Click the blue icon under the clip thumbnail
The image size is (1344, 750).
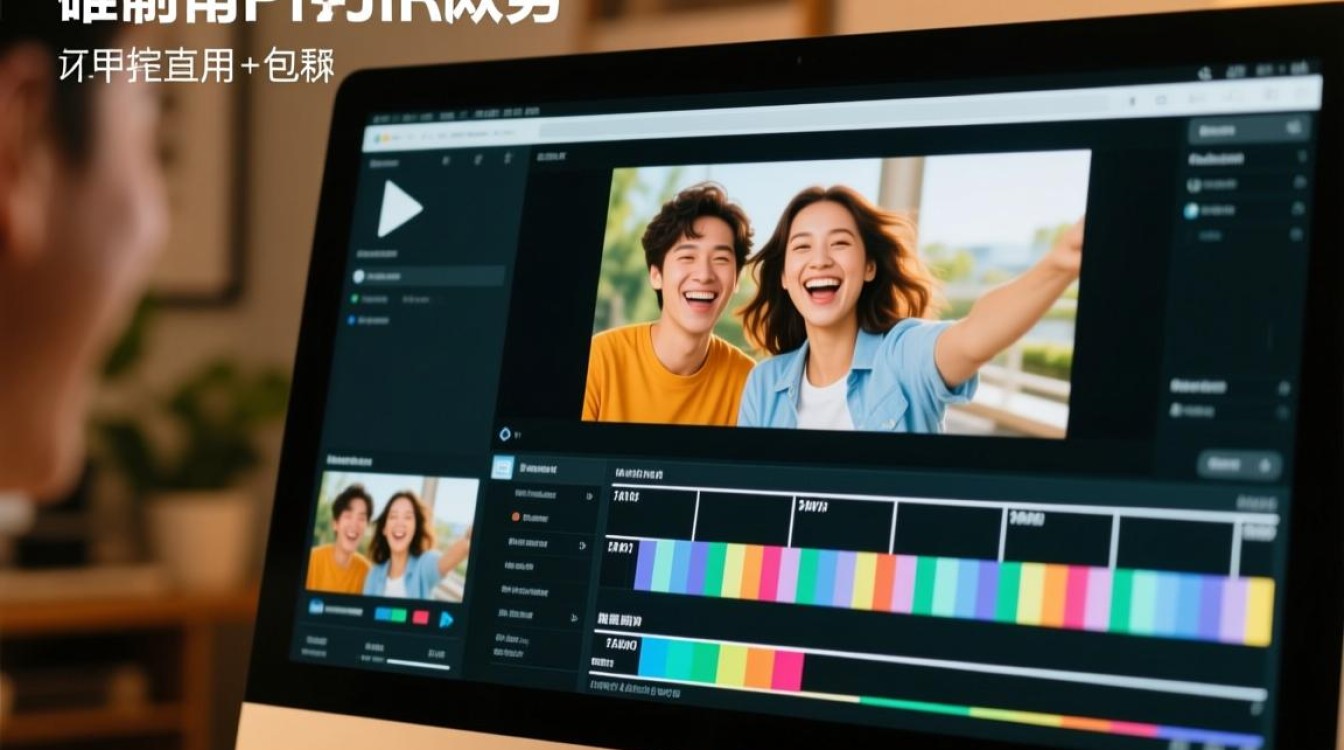tap(317, 606)
